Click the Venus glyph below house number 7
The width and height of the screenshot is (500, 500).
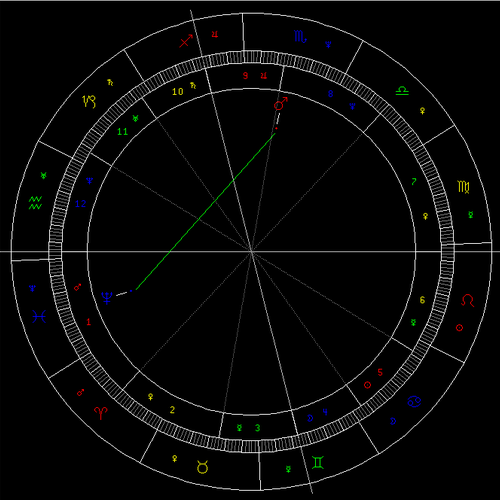(425, 216)
